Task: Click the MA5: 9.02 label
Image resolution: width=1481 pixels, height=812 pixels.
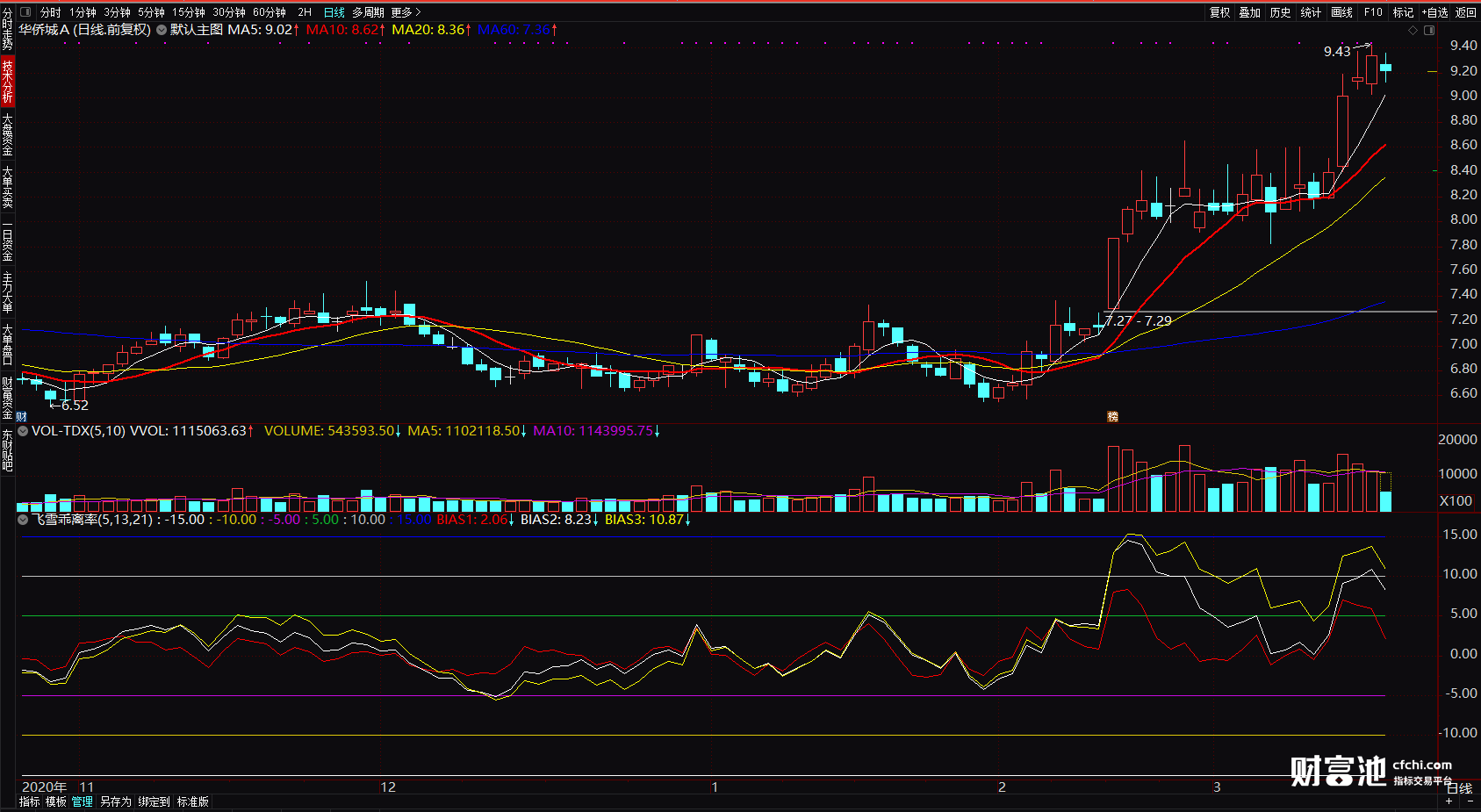Action: click(263, 30)
